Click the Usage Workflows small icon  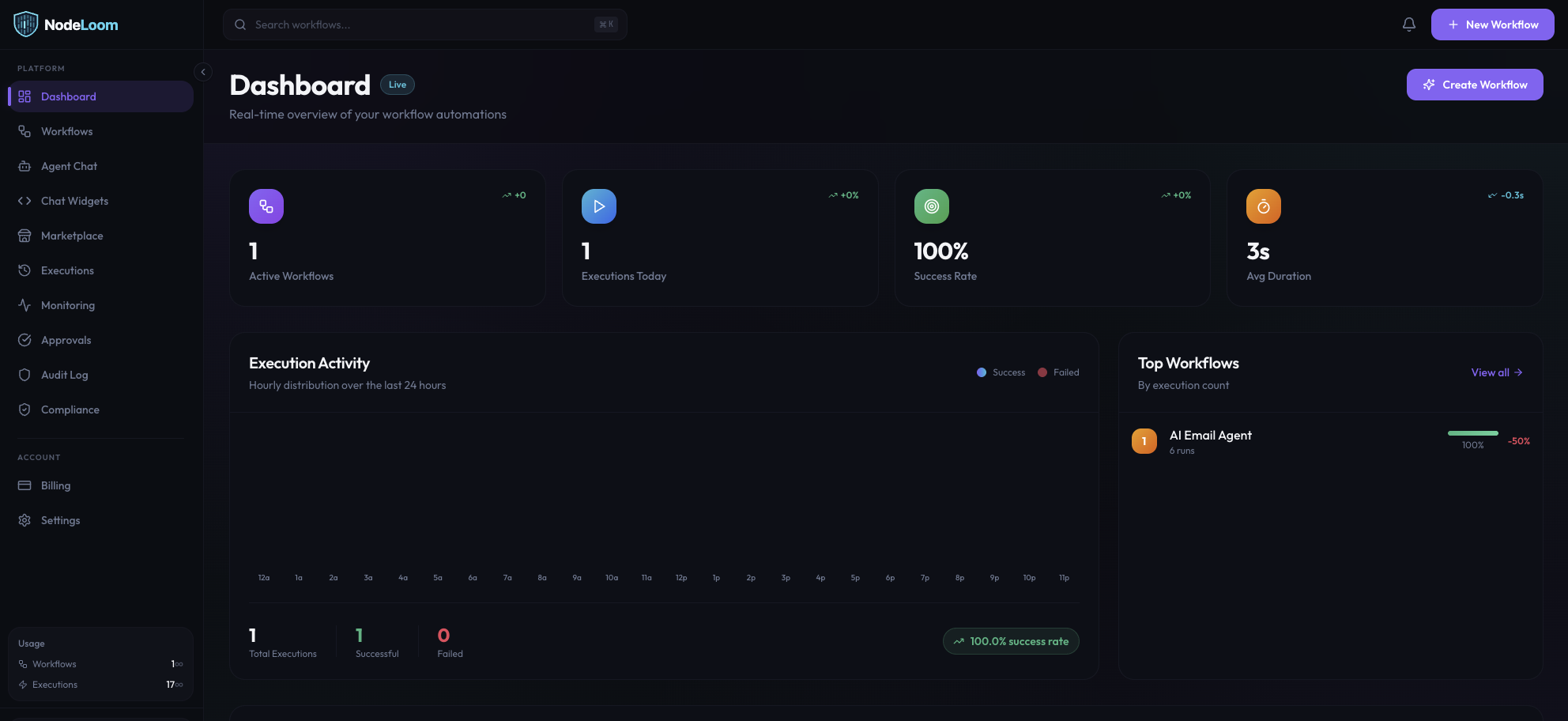tap(23, 664)
